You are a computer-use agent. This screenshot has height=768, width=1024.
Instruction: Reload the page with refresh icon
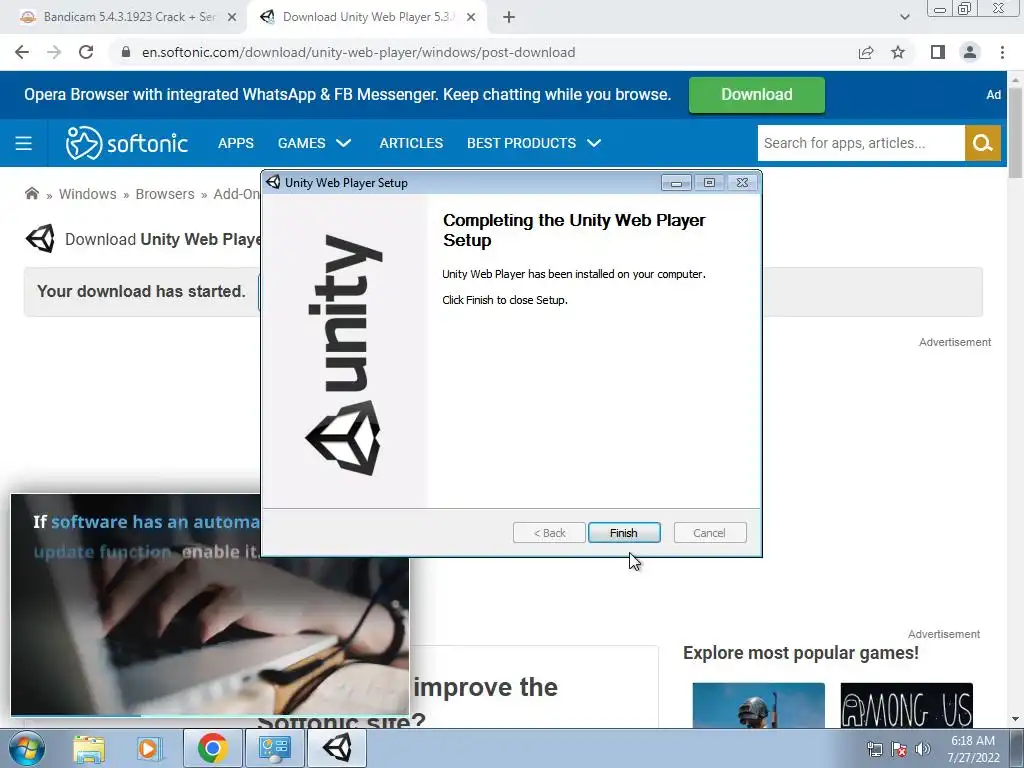(x=86, y=52)
